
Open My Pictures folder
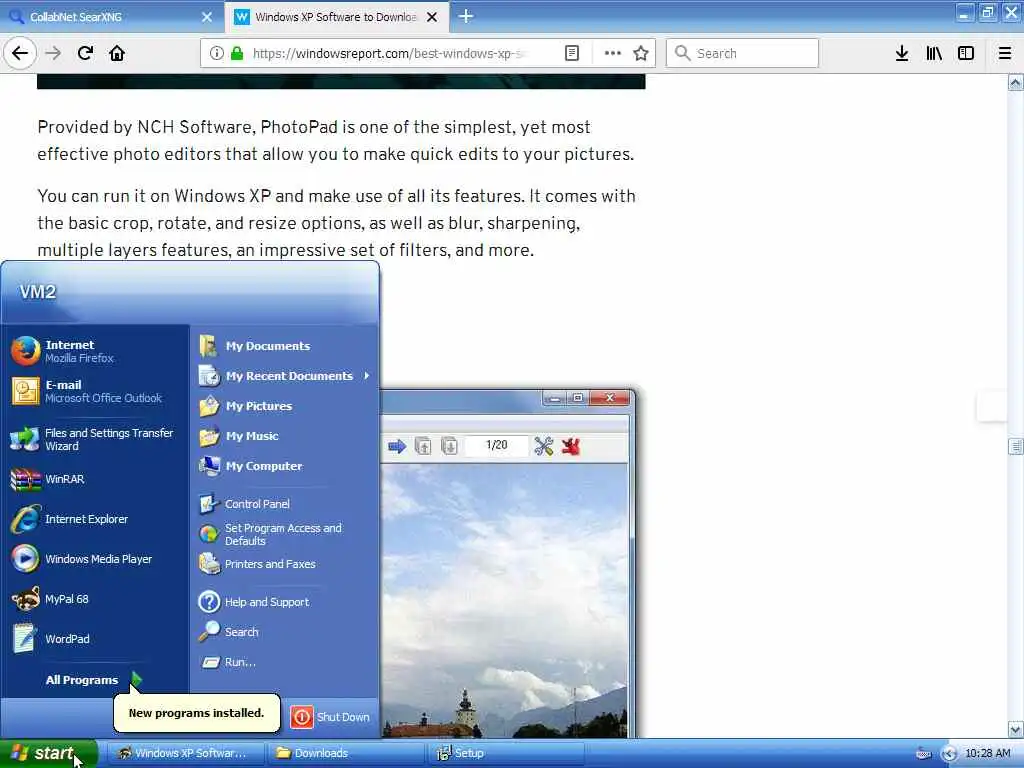click(284, 406)
